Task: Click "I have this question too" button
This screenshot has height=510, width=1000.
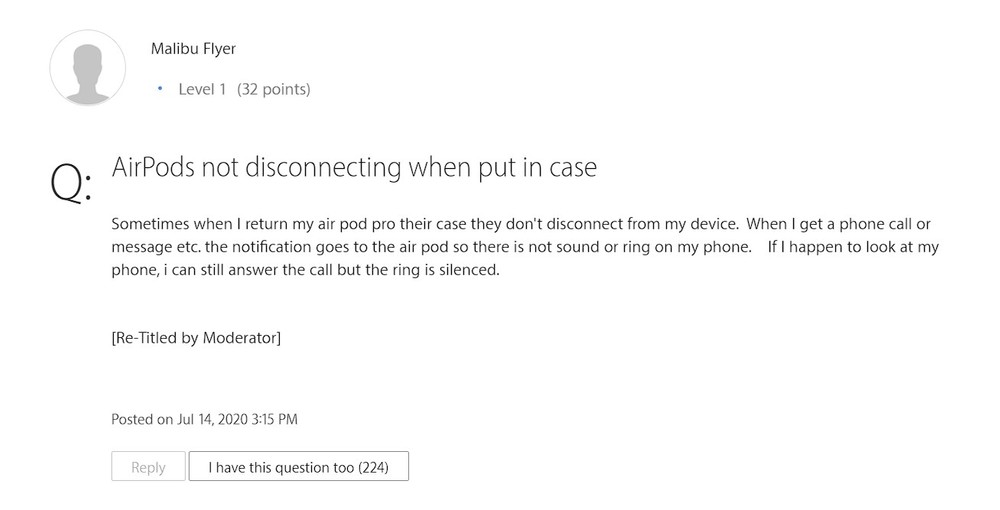Action: click(298, 467)
